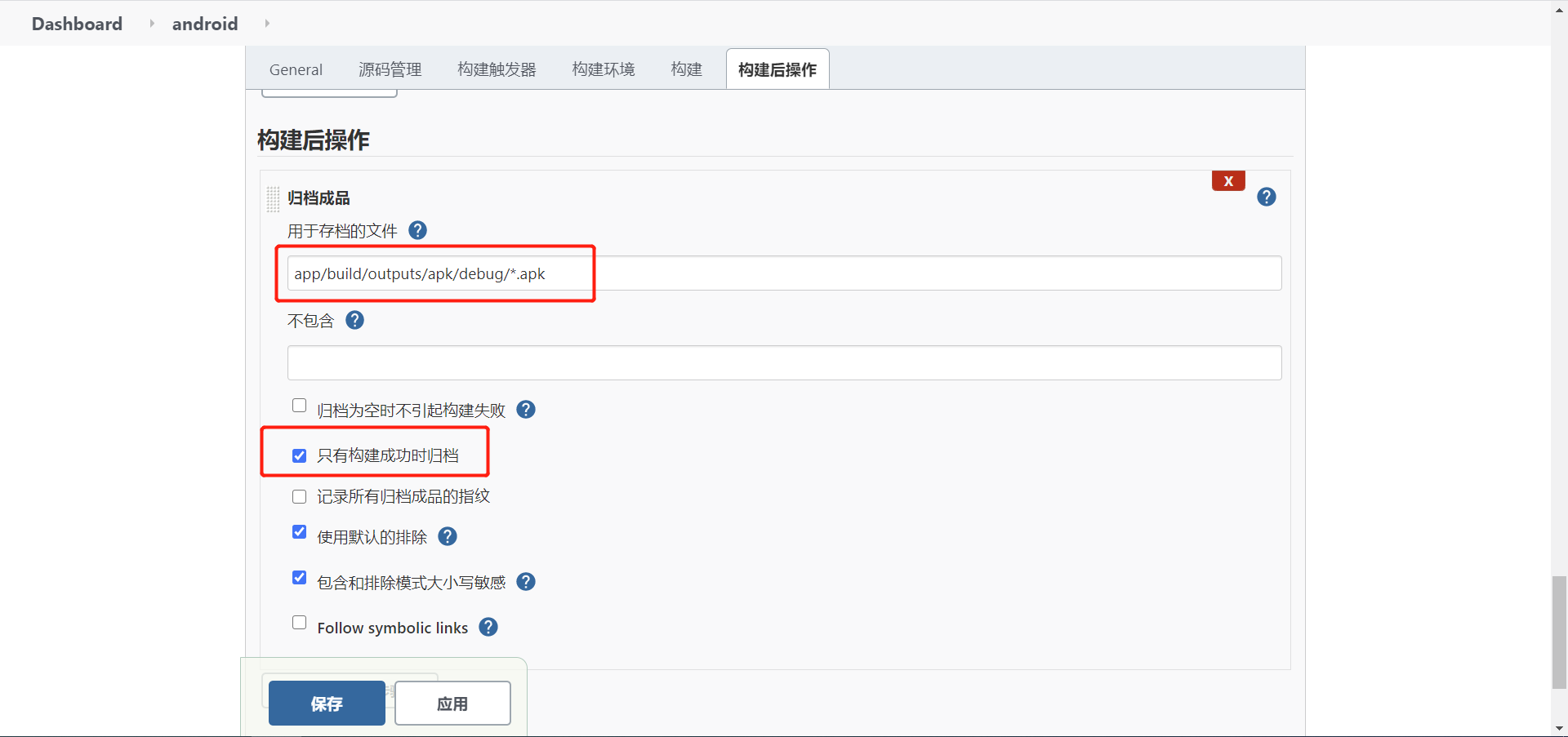Expand breadcrumb arrow after android

tap(267, 24)
